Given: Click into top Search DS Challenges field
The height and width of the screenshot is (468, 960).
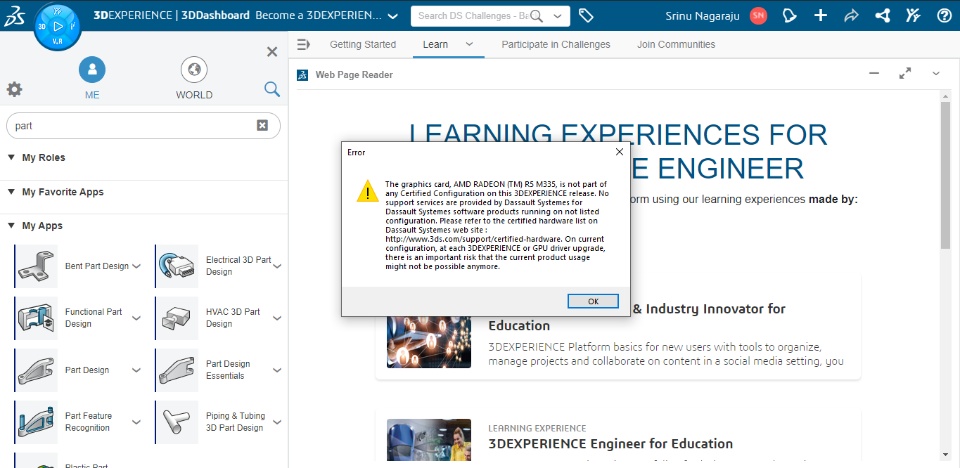Looking at the screenshot, I should pyautogui.click(x=473, y=16).
